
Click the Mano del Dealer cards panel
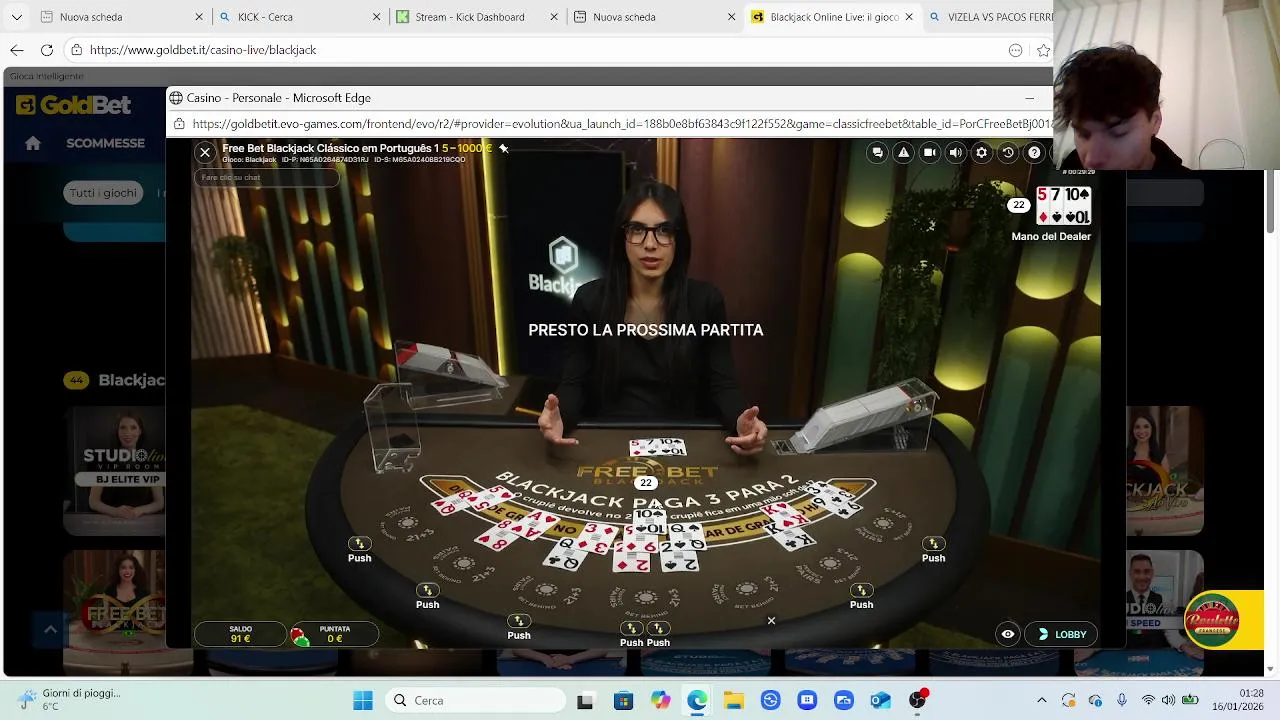click(x=1063, y=206)
